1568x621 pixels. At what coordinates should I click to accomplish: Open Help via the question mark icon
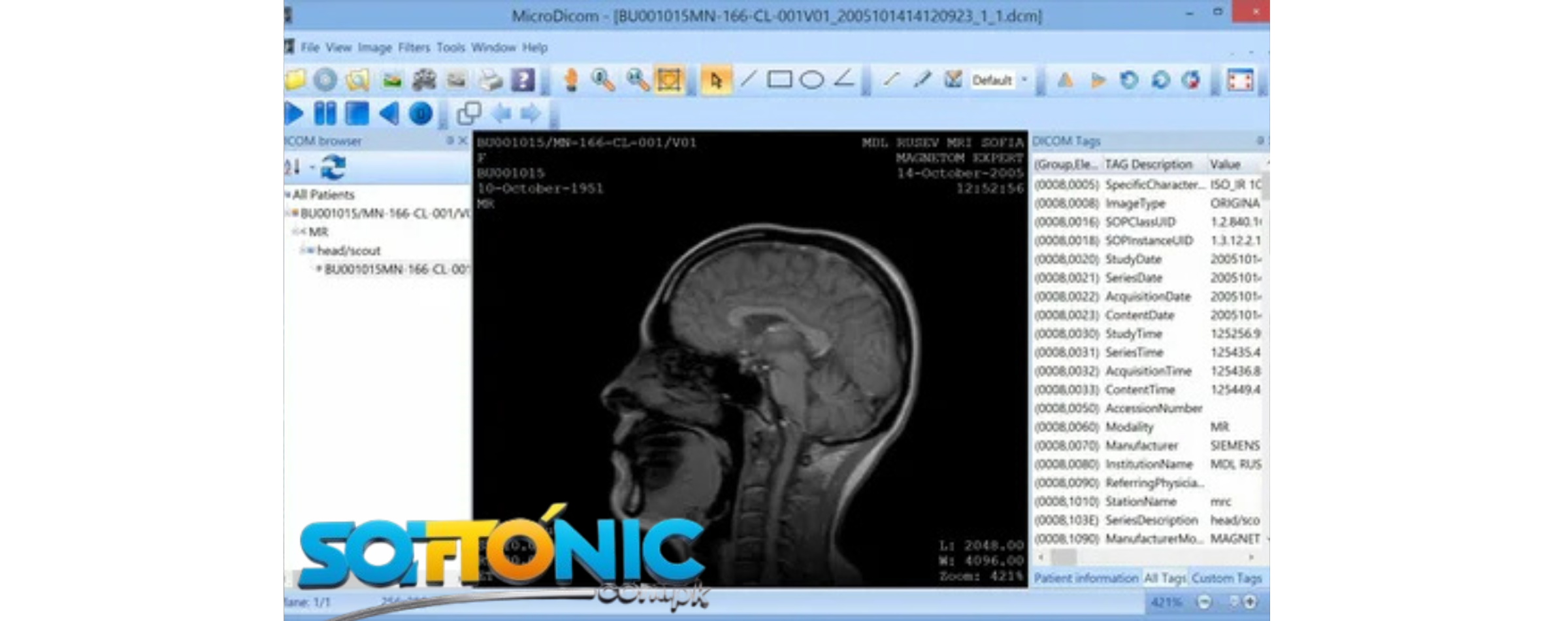click(x=523, y=80)
